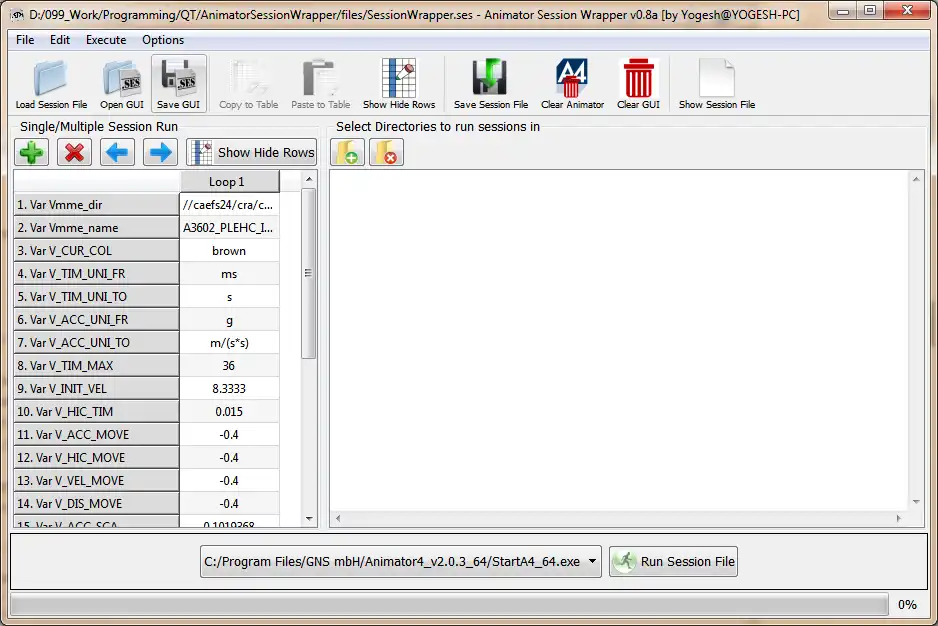Remove directory with folder X icon
Screen dimensions: 938x626
(386, 153)
